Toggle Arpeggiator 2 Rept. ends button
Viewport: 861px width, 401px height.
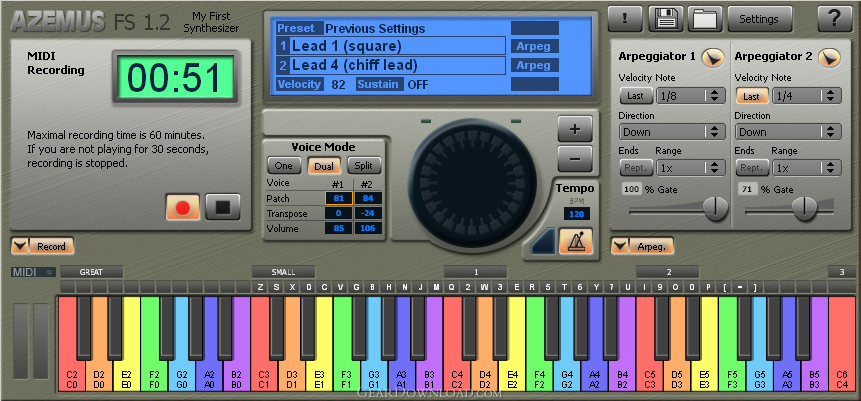[752, 168]
